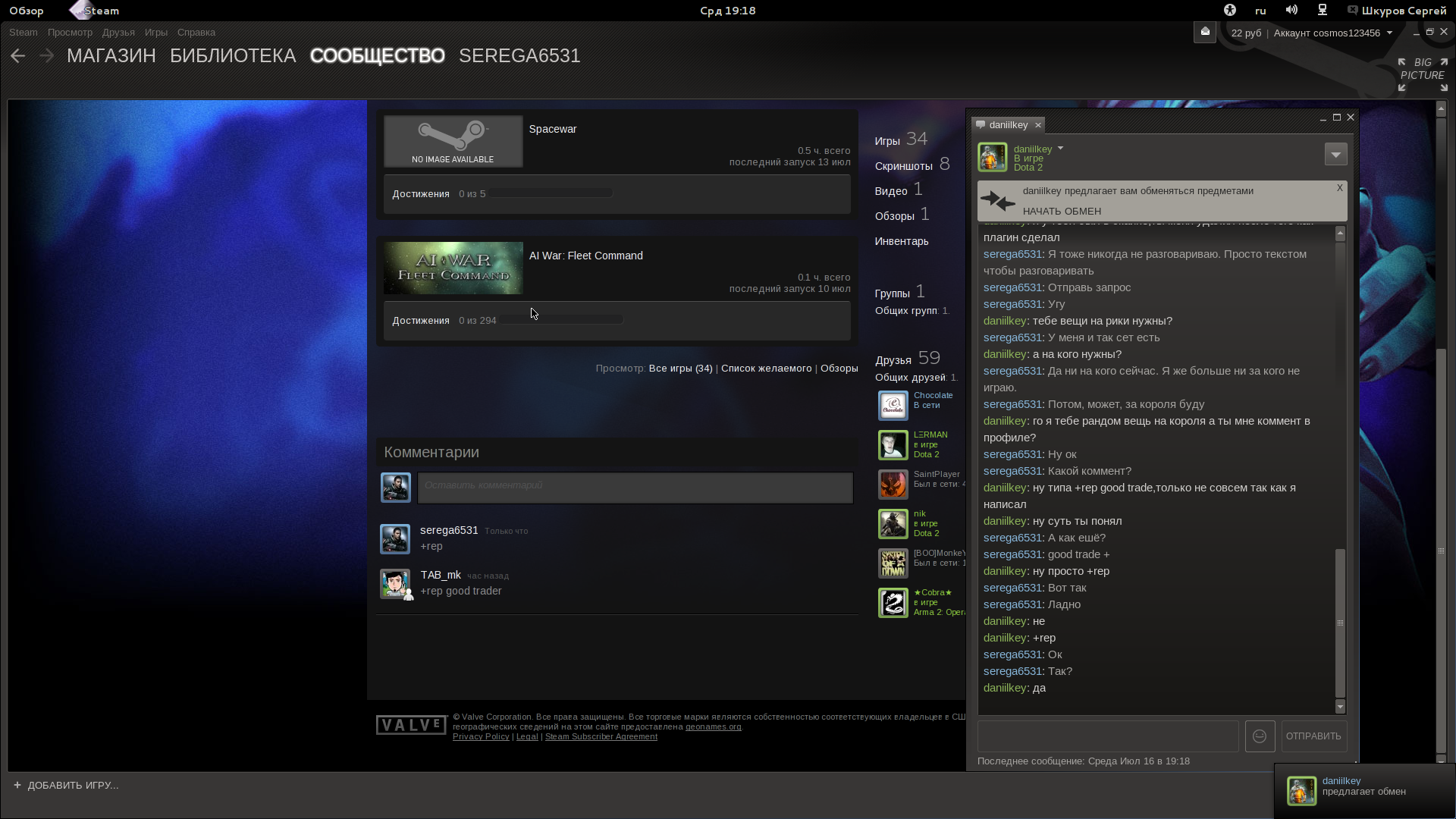Open Big Picture mode
This screenshot has height=819, width=1456.
(x=1423, y=75)
